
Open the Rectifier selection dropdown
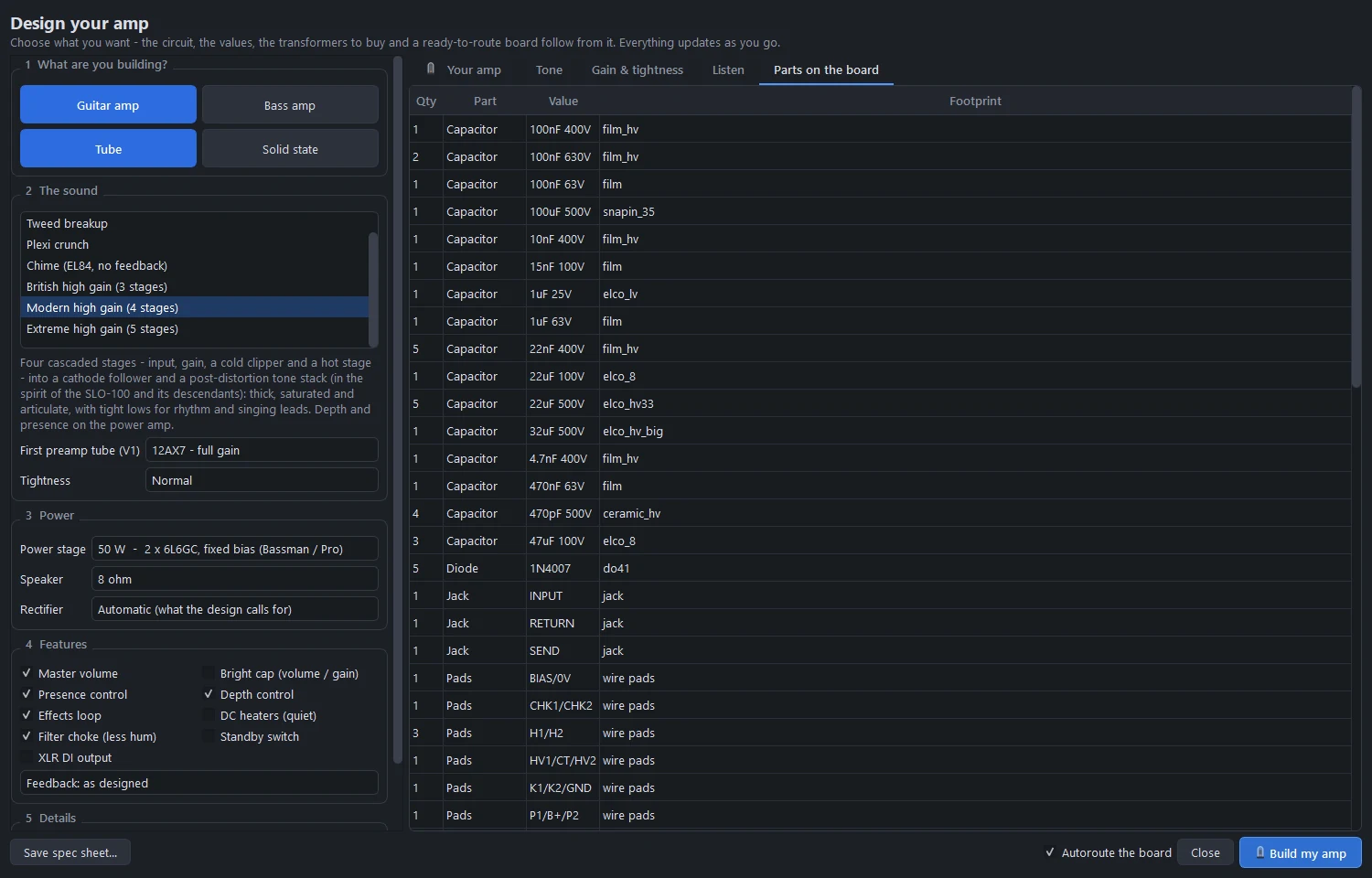pos(235,609)
